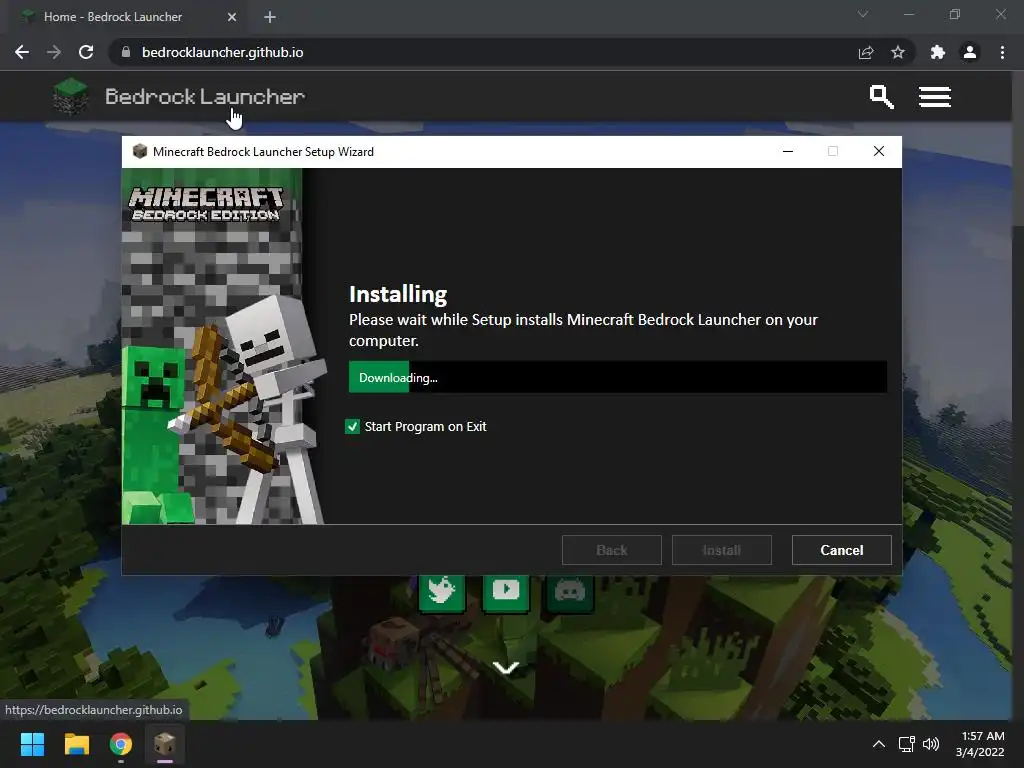Open the website search magnifier
The image size is (1024, 768).
click(882, 97)
